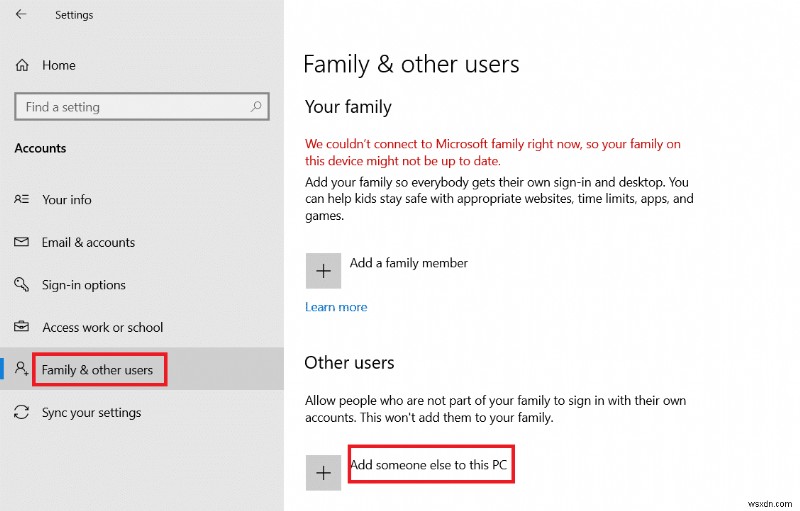Image resolution: width=800 pixels, height=511 pixels.
Task: Click Add a family member
Action: click(x=408, y=263)
